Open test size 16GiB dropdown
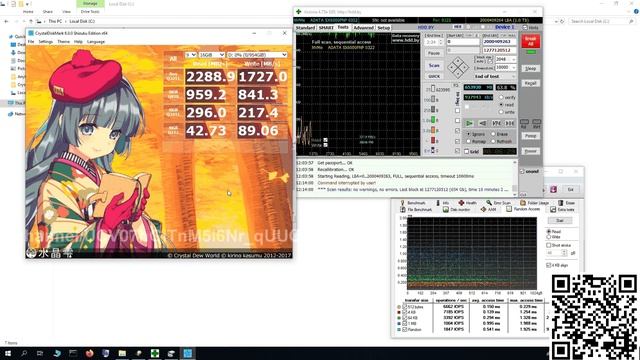This screenshot has height=360, width=640. (x=211, y=55)
